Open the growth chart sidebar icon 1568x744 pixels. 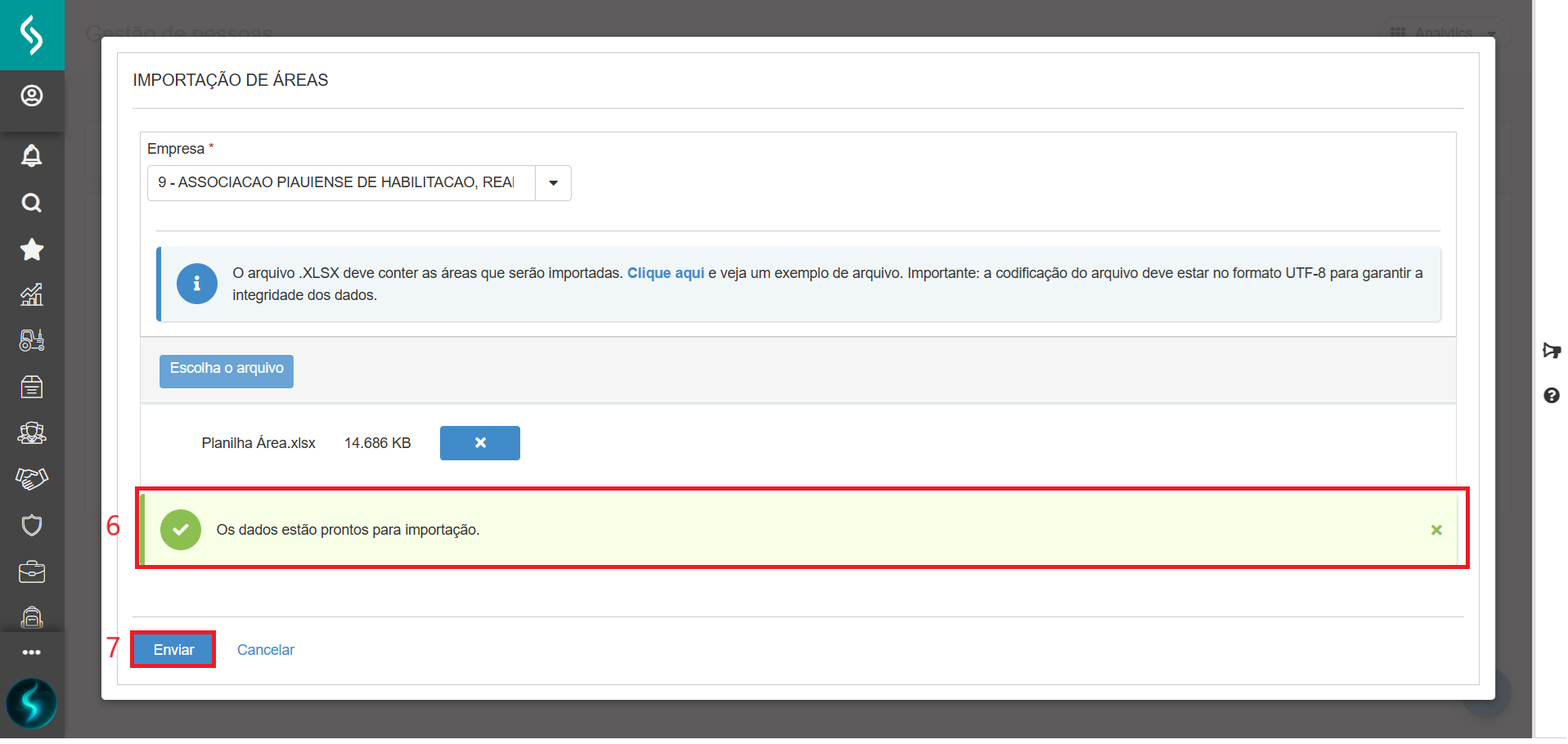tap(32, 295)
